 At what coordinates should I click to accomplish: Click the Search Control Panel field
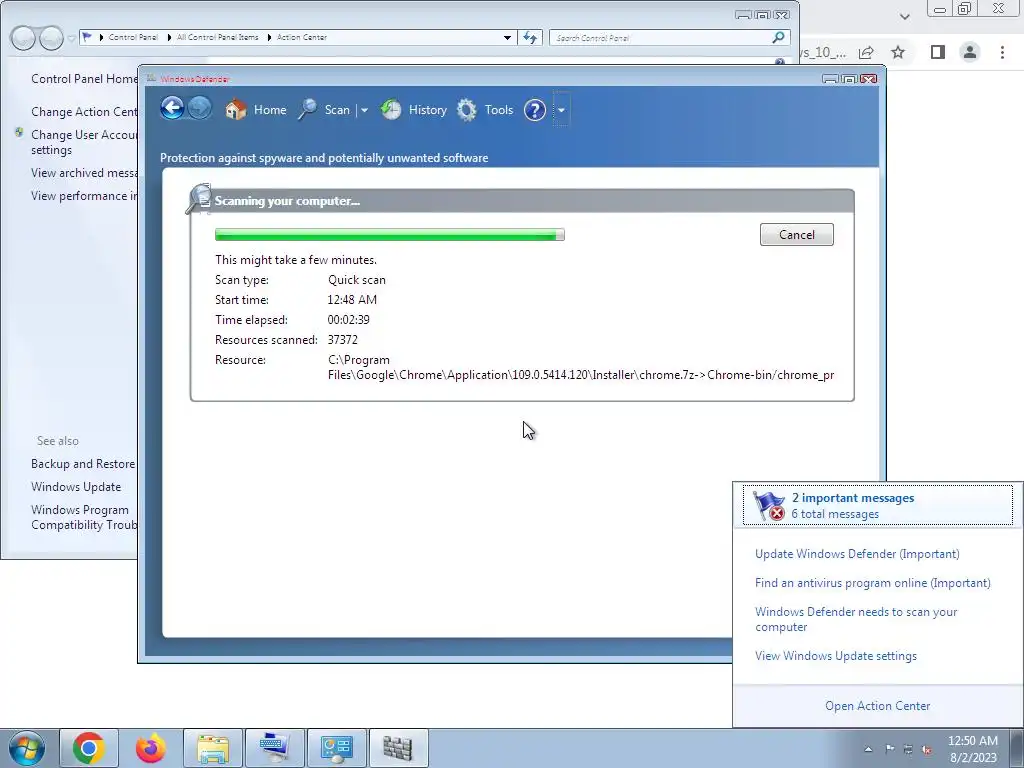coord(660,38)
